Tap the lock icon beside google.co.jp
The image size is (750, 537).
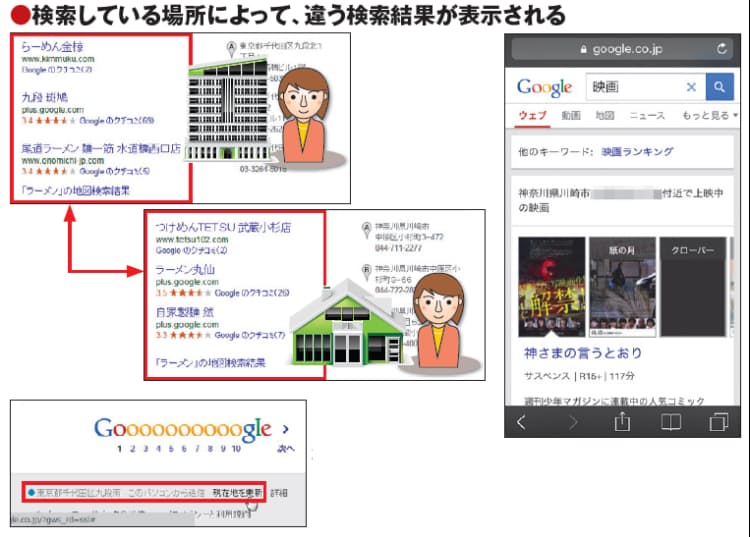[583, 49]
